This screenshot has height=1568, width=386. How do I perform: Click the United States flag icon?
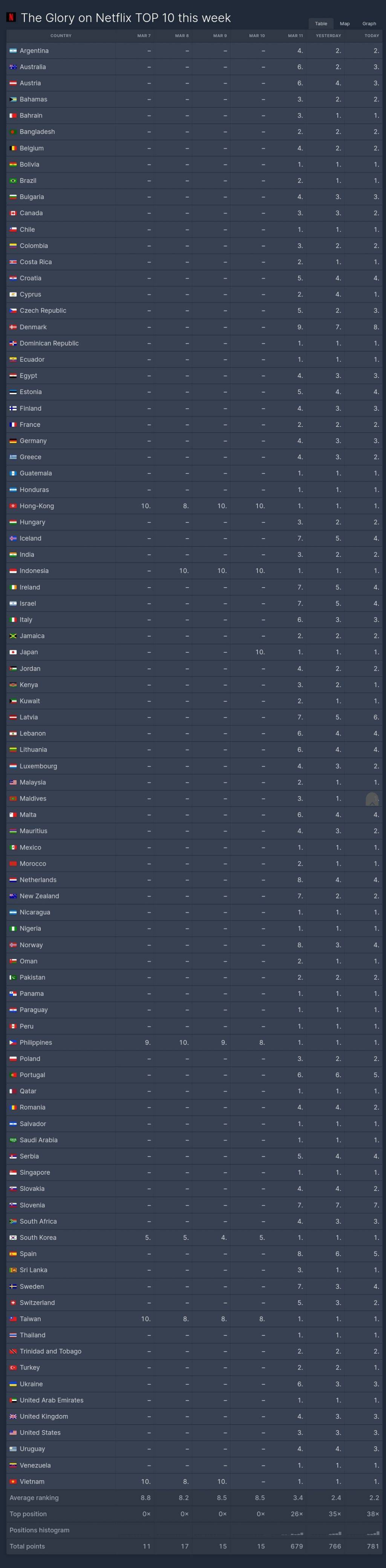[x=13, y=1433]
